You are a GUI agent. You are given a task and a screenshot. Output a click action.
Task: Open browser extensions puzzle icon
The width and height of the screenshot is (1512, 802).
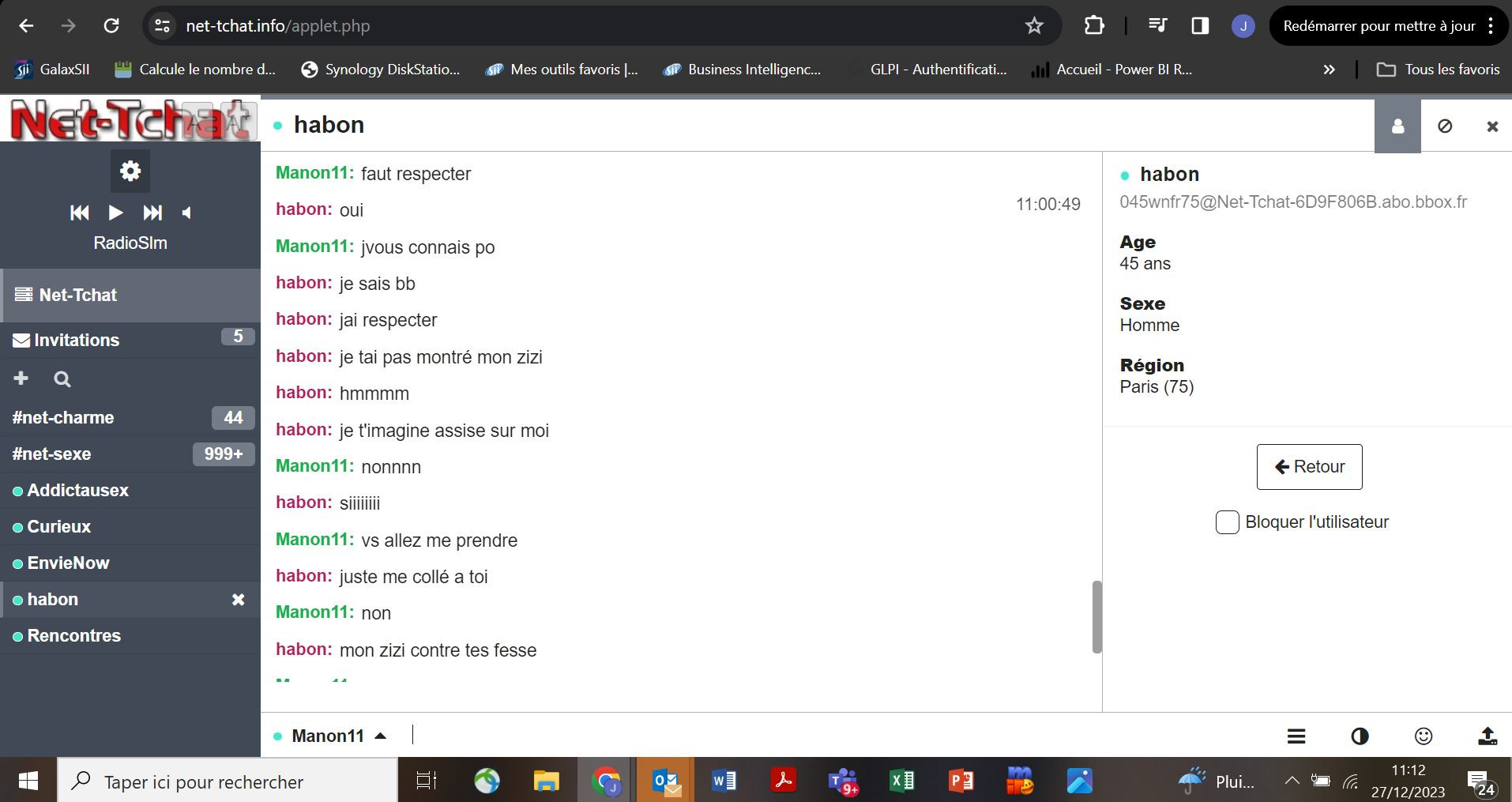(1094, 26)
